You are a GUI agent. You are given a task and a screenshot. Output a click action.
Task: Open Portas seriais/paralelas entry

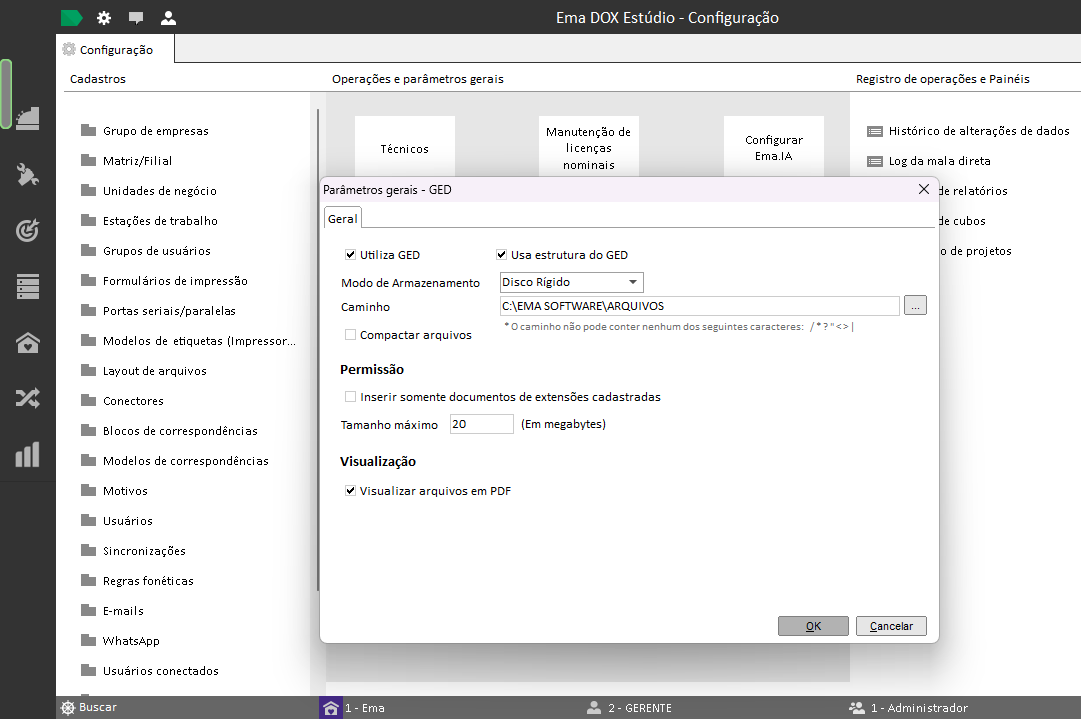tap(169, 311)
